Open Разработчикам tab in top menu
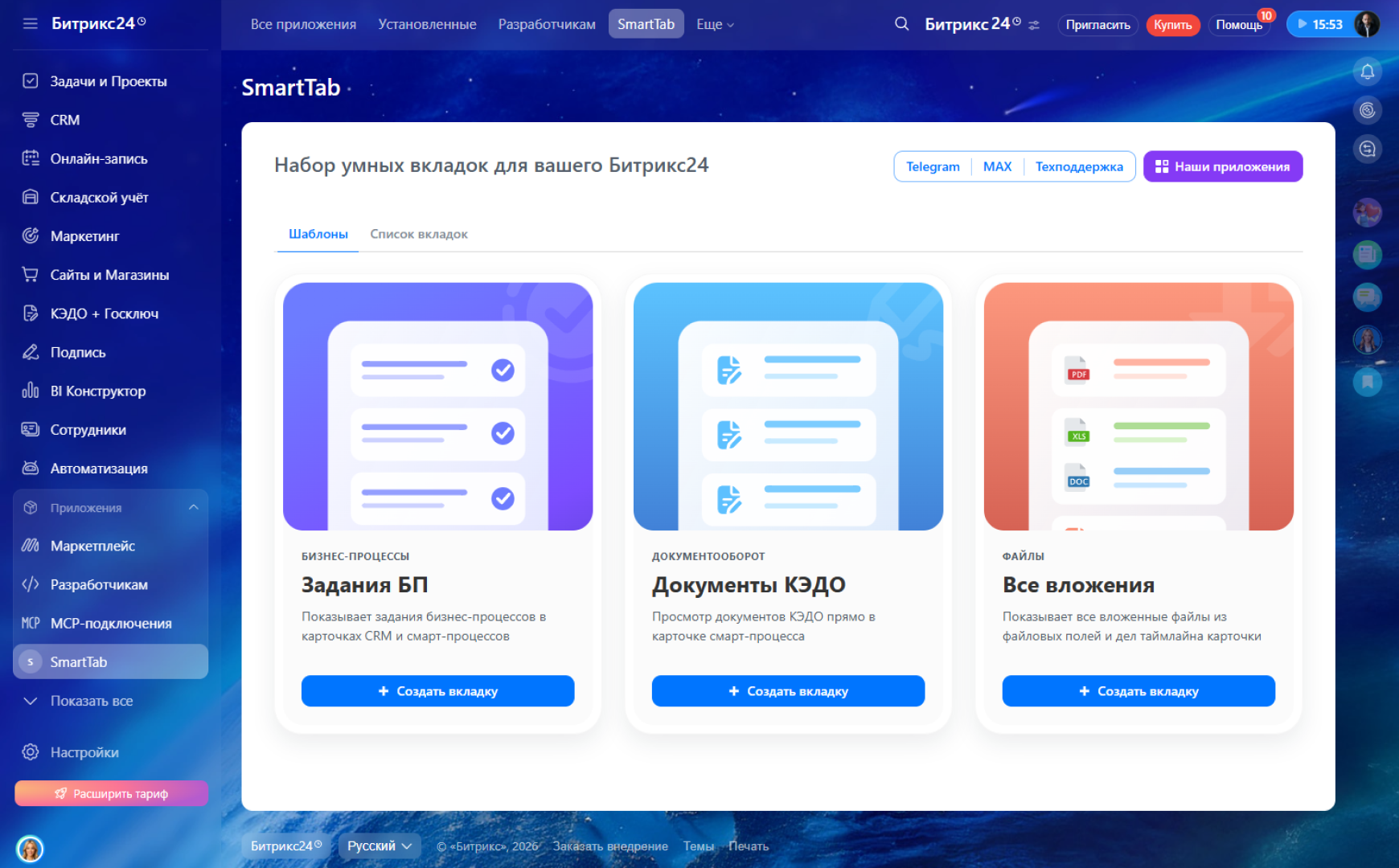The height and width of the screenshot is (868, 1399). (x=547, y=24)
